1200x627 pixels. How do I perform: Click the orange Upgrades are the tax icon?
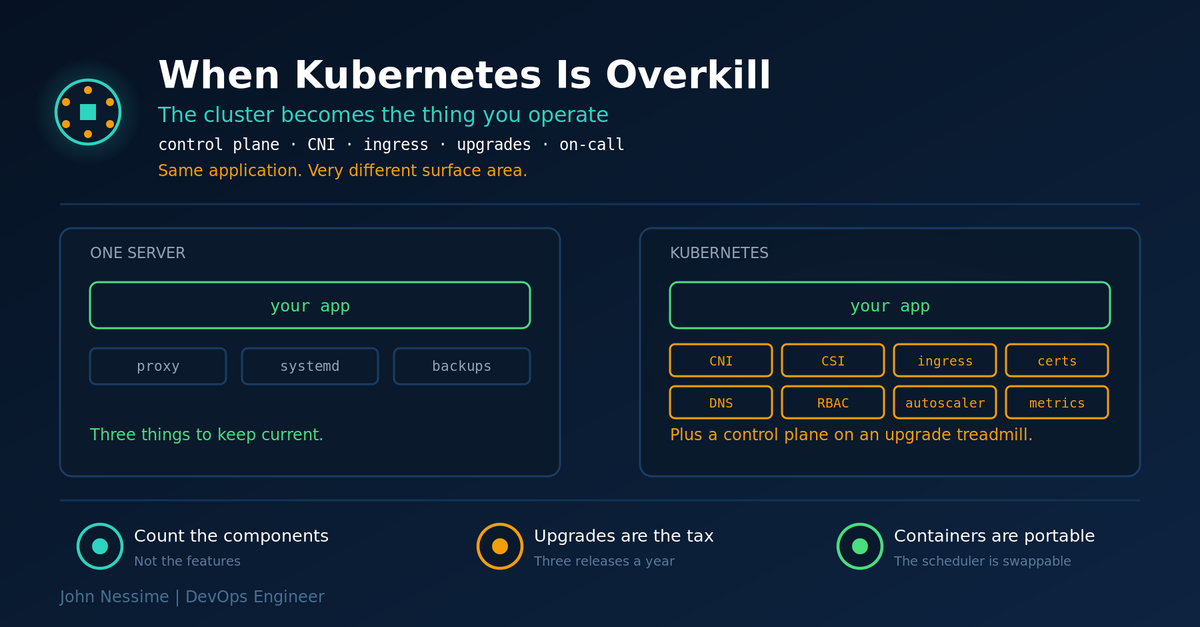point(500,546)
